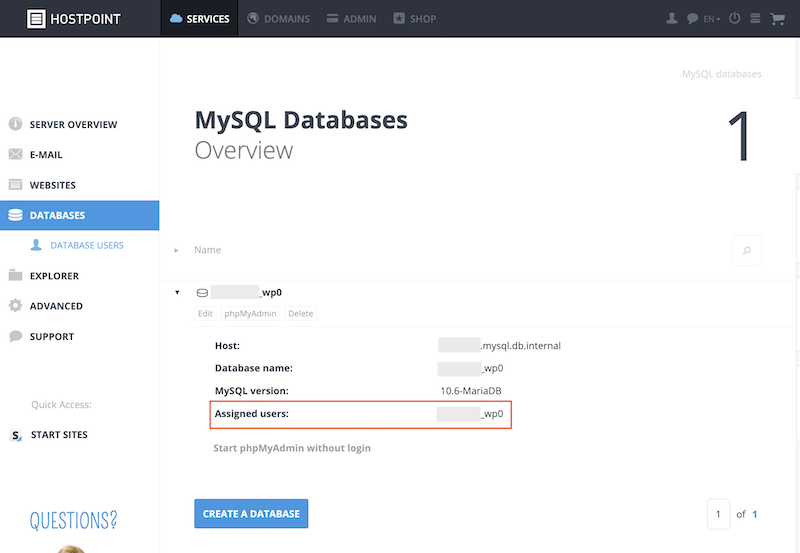Select Database Users in sidebar

(87, 245)
